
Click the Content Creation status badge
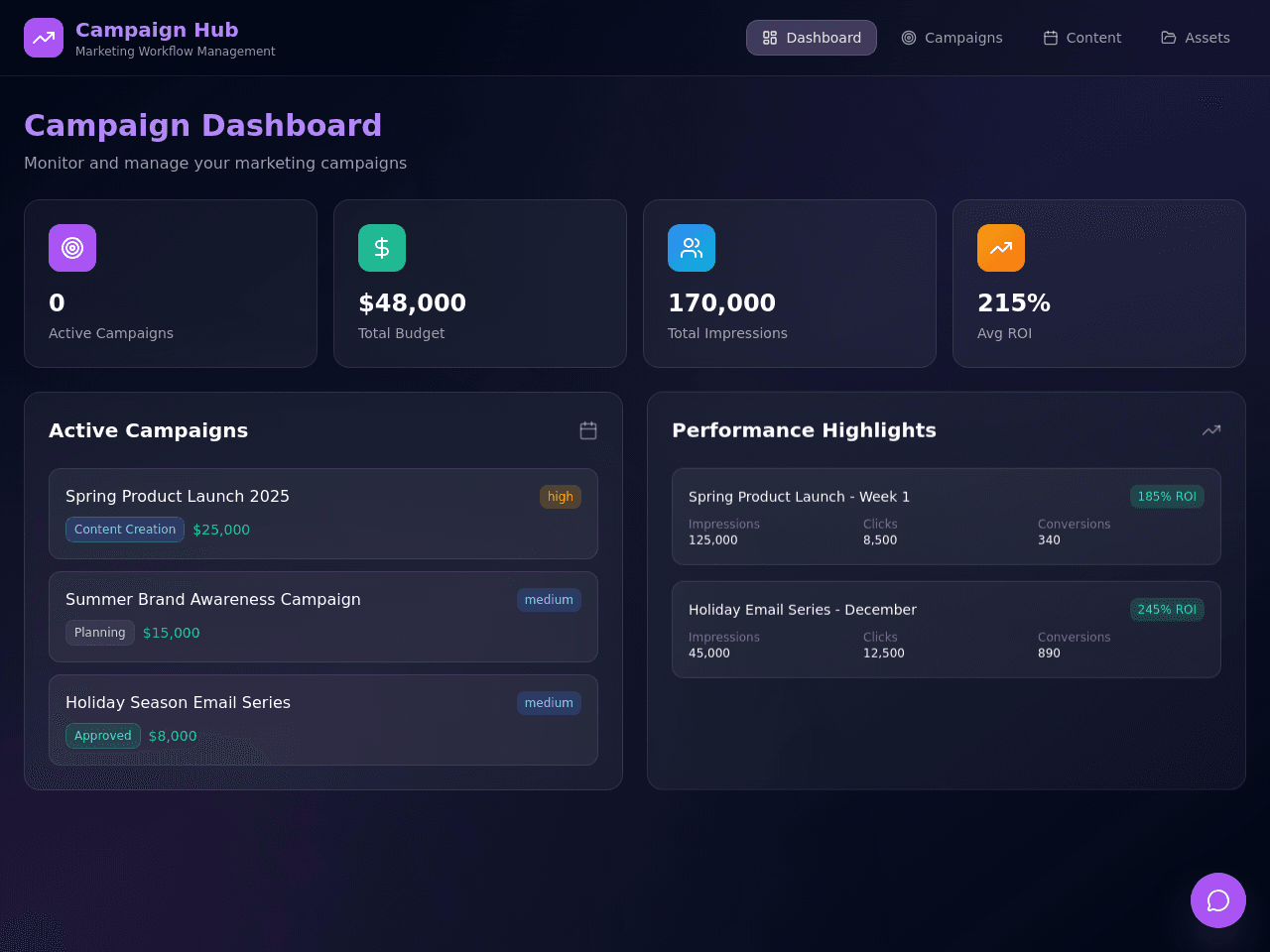coord(125,530)
